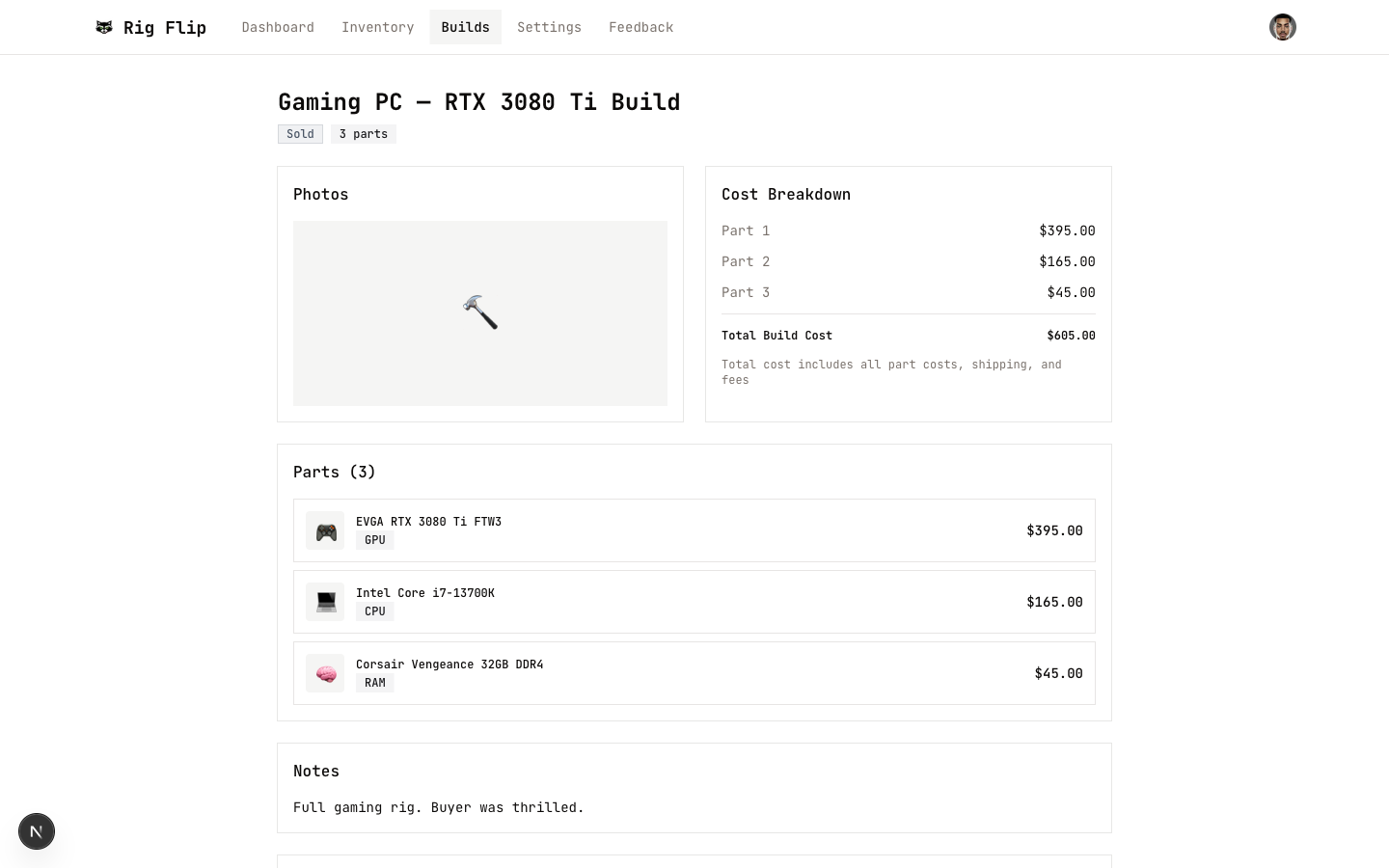This screenshot has height=868, width=1389.
Task: Select the EVGA RTX 3080 Ti FTW3 part row
Action: coord(694,530)
